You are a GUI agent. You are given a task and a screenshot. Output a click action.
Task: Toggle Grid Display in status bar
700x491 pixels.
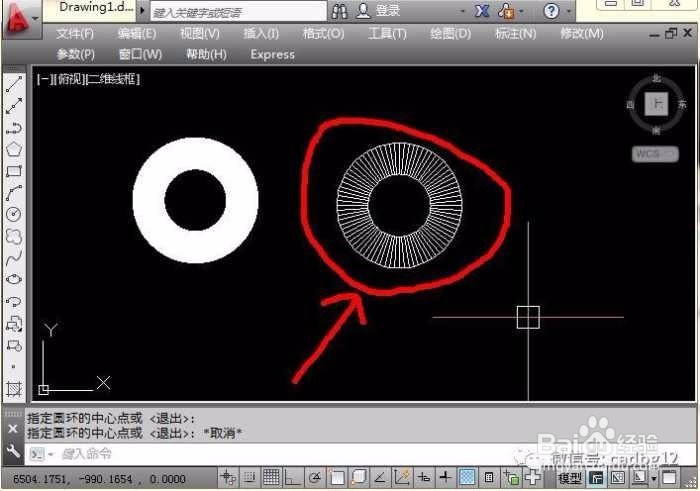[x=271, y=478]
